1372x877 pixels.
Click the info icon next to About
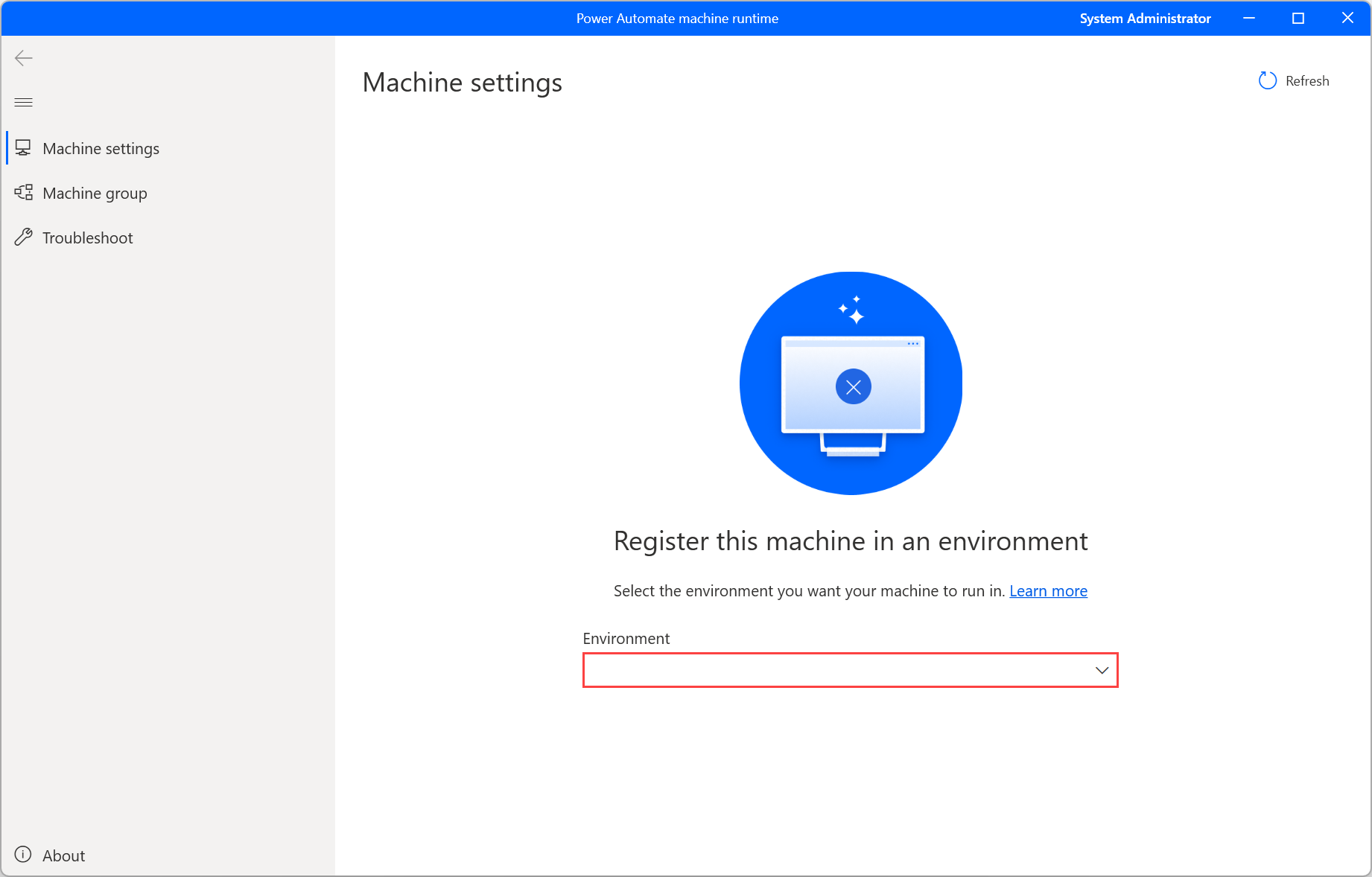(x=22, y=855)
